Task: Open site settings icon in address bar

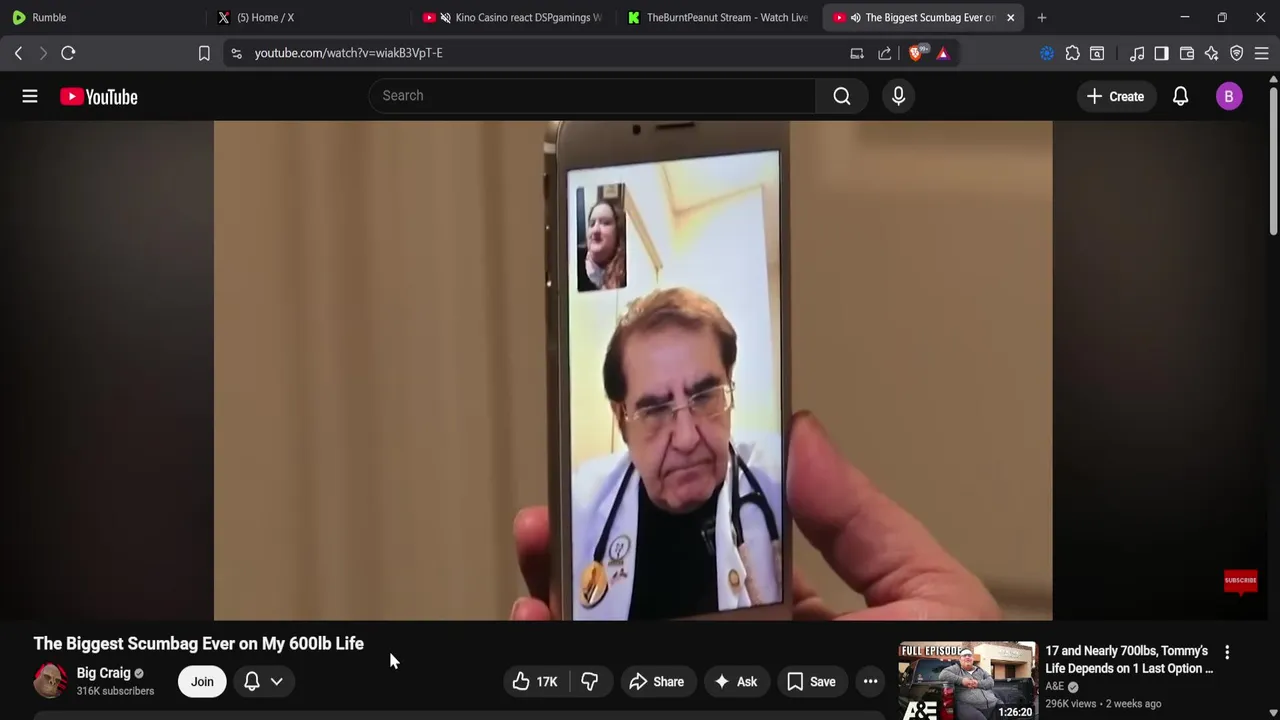Action: coord(236,53)
